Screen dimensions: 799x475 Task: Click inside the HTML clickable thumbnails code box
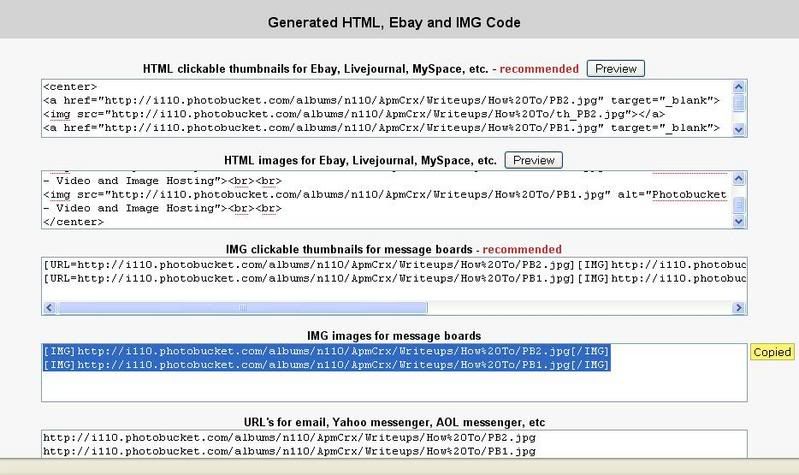[x=380, y=108]
